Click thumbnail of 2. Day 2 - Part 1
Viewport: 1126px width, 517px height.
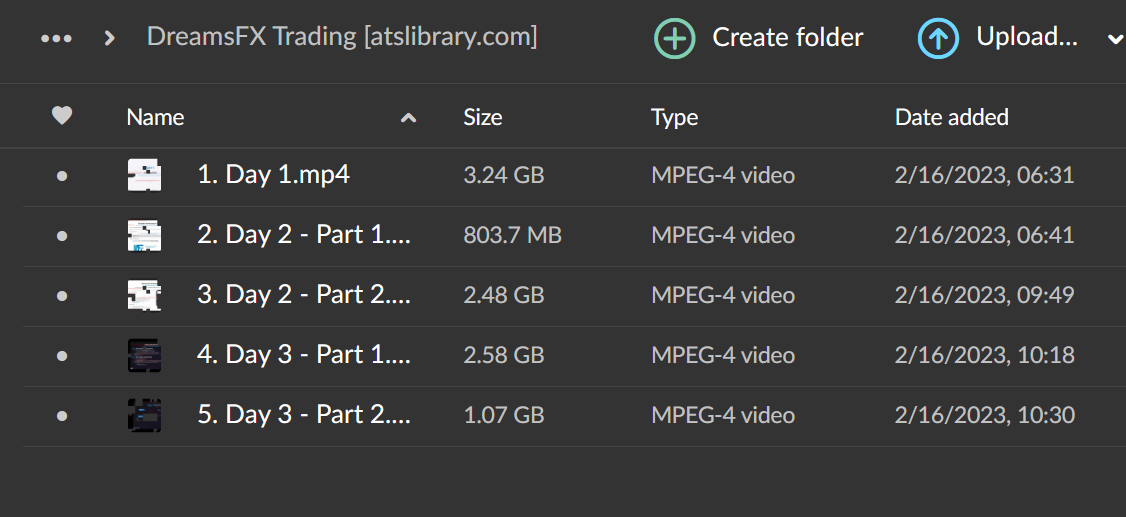tap(145, 235)
